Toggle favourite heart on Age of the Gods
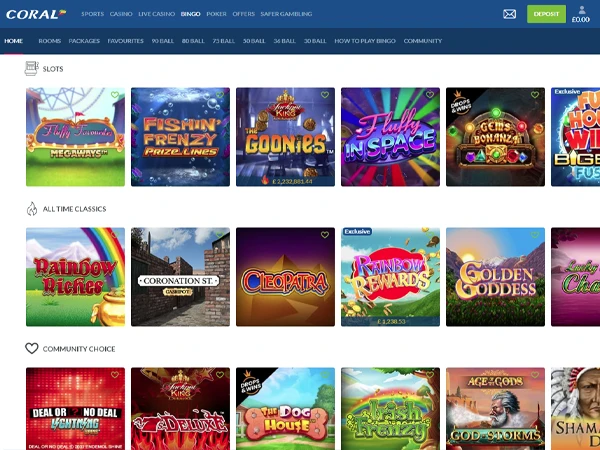The width and height of the screenshot is (600, 450). (x=535, y=375)
